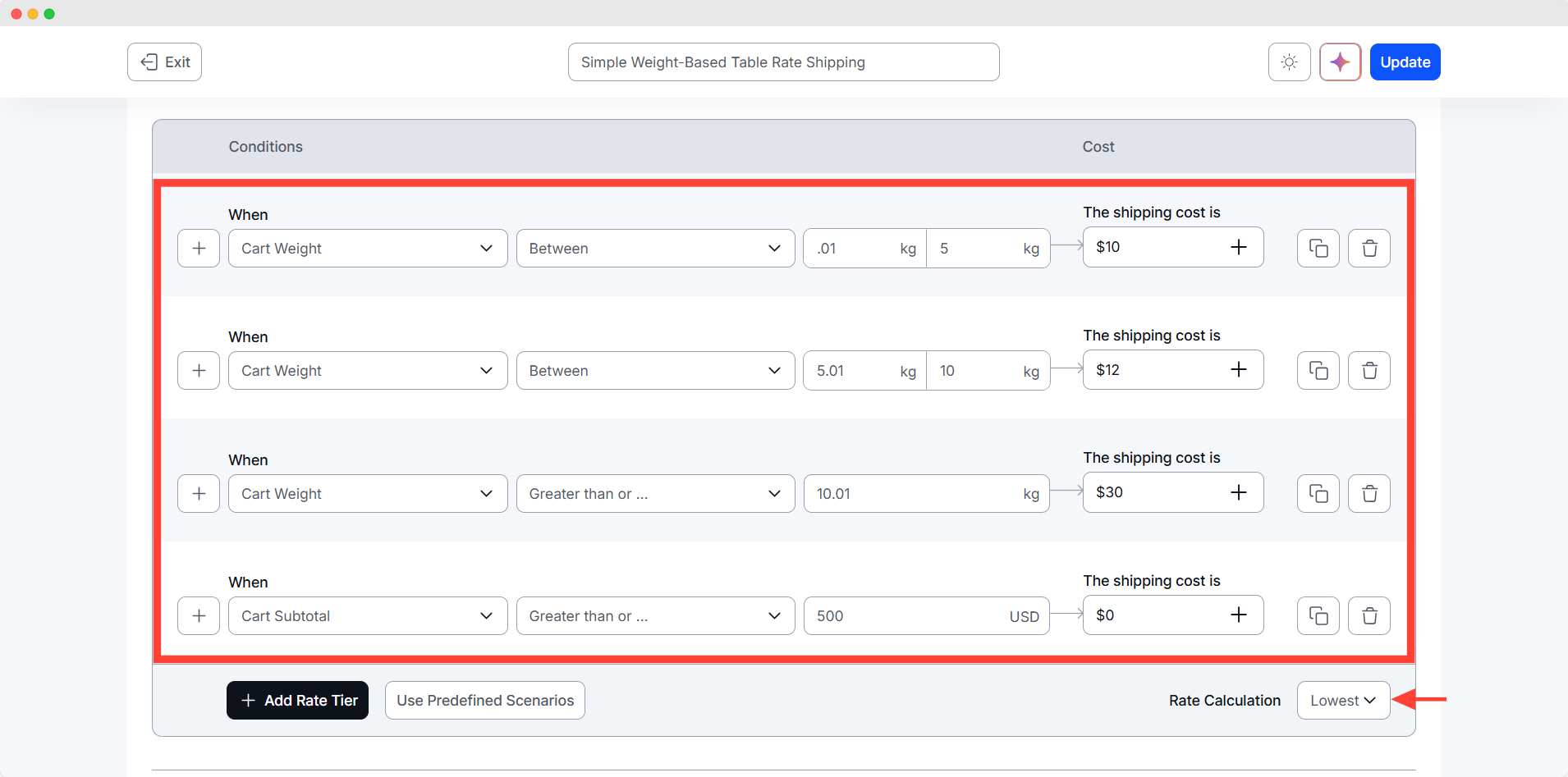Open the AI assistant sparkle icon
Image resolution: width=1568 pixels, height=777 pixels.
coord(1340,62)
